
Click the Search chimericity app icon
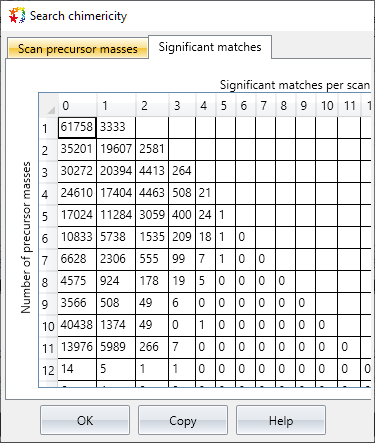(x=17, y=15)
